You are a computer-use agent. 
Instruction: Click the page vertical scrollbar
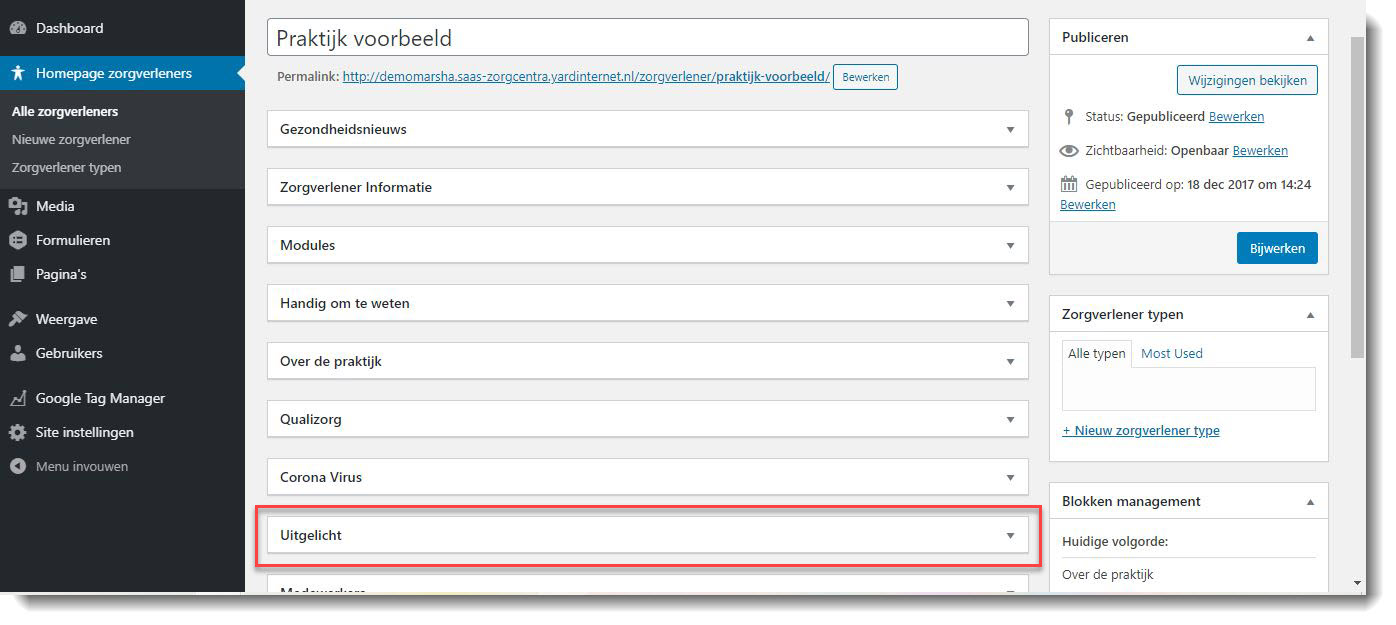[x=1357, y=196]
